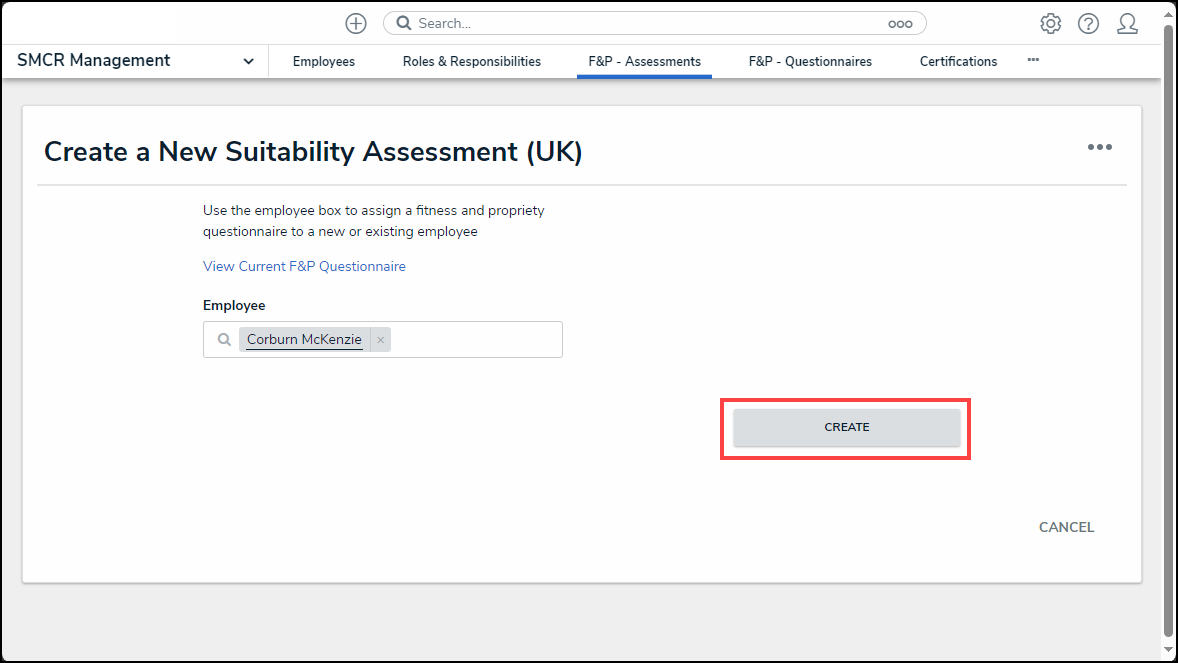Open the settings gear icon
The width and height of the screenshot is (1178, 663).
(1050, 23)
